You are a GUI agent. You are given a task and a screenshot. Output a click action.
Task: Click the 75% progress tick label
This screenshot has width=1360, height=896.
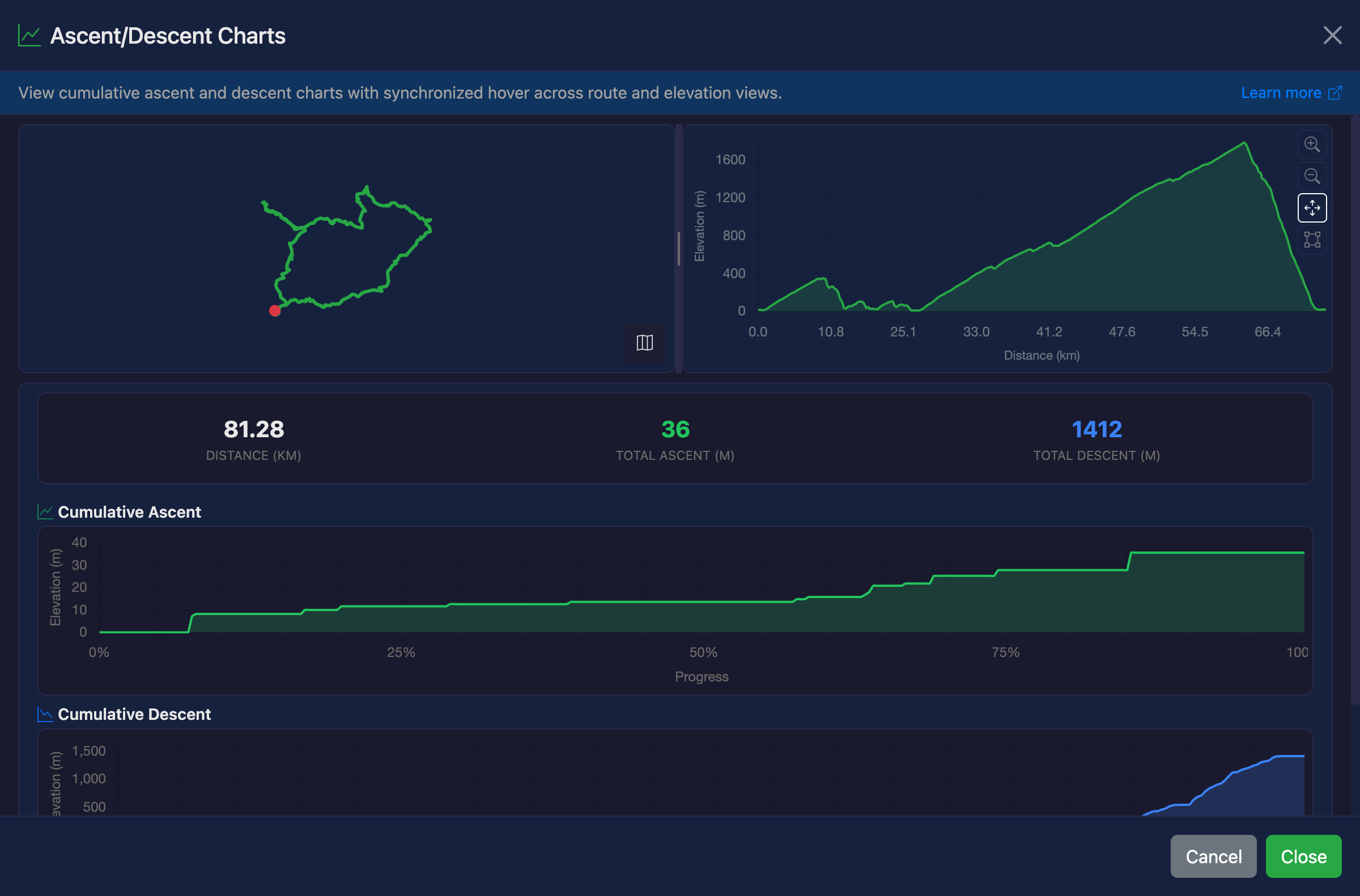tap(1006, 652)
